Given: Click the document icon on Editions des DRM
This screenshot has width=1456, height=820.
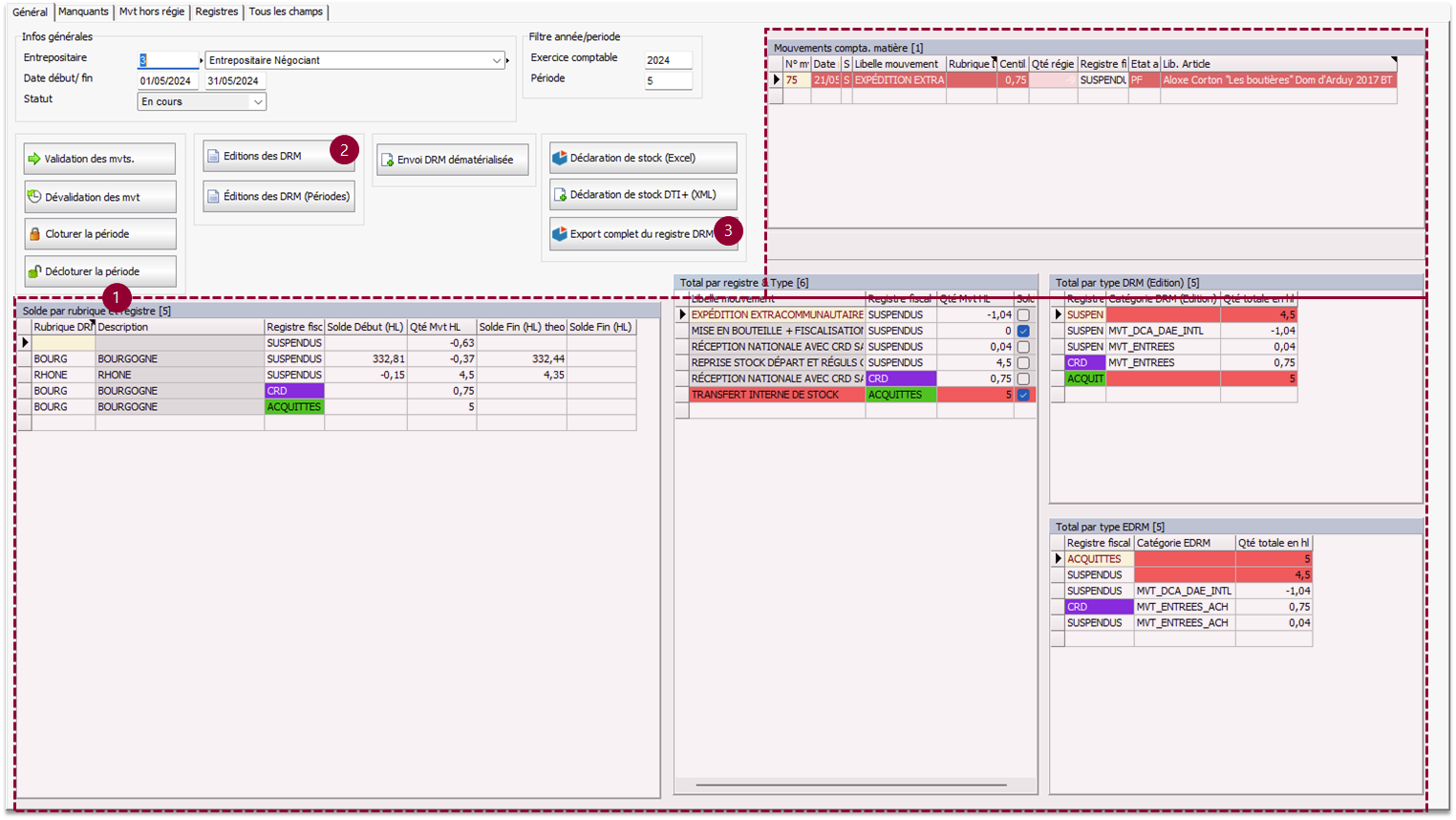Looking at the screenshot, I should point(213,156).
